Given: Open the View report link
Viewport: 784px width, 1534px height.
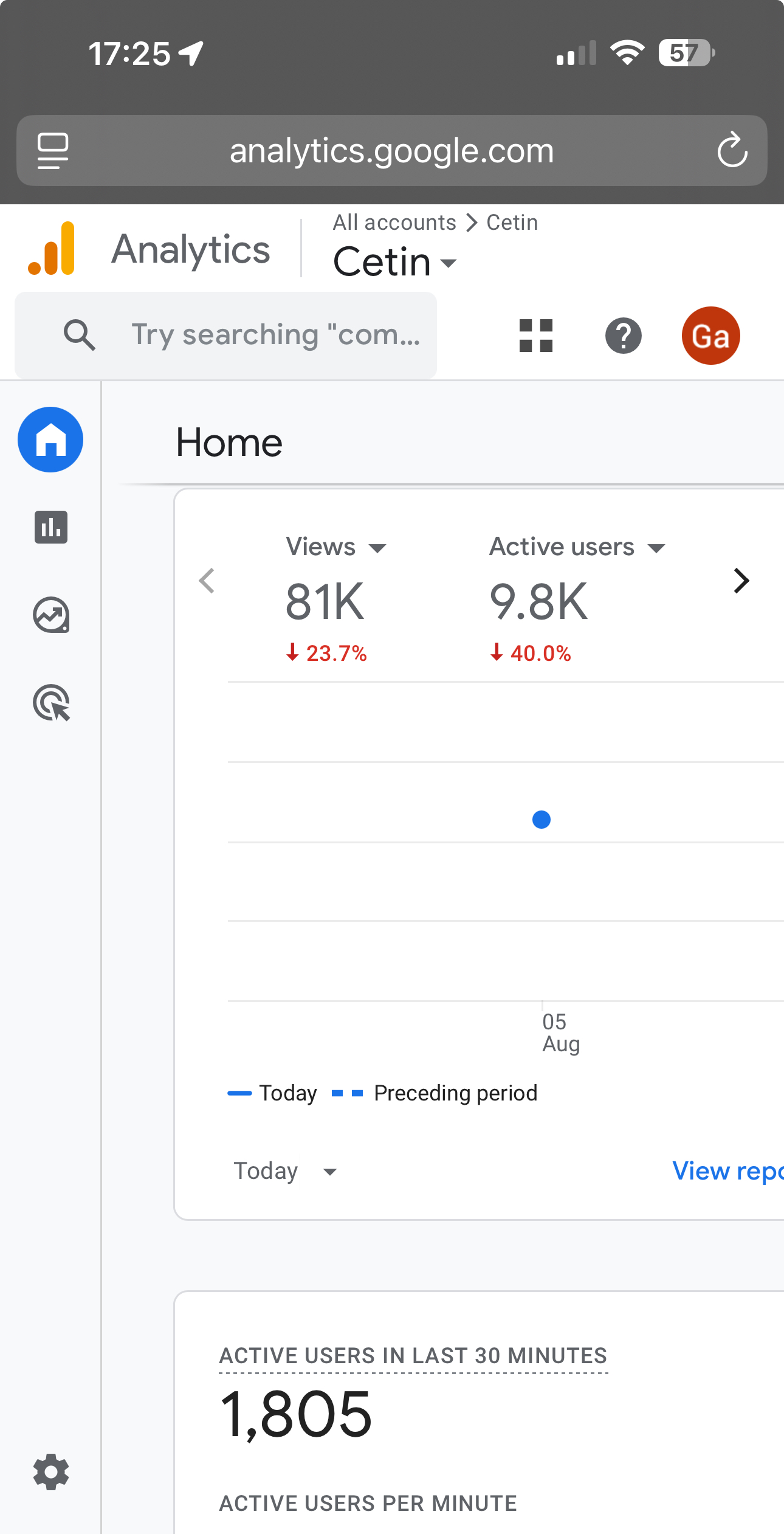Looking at the screenshot, I should pyautogui.click(x=727, y=1171).
